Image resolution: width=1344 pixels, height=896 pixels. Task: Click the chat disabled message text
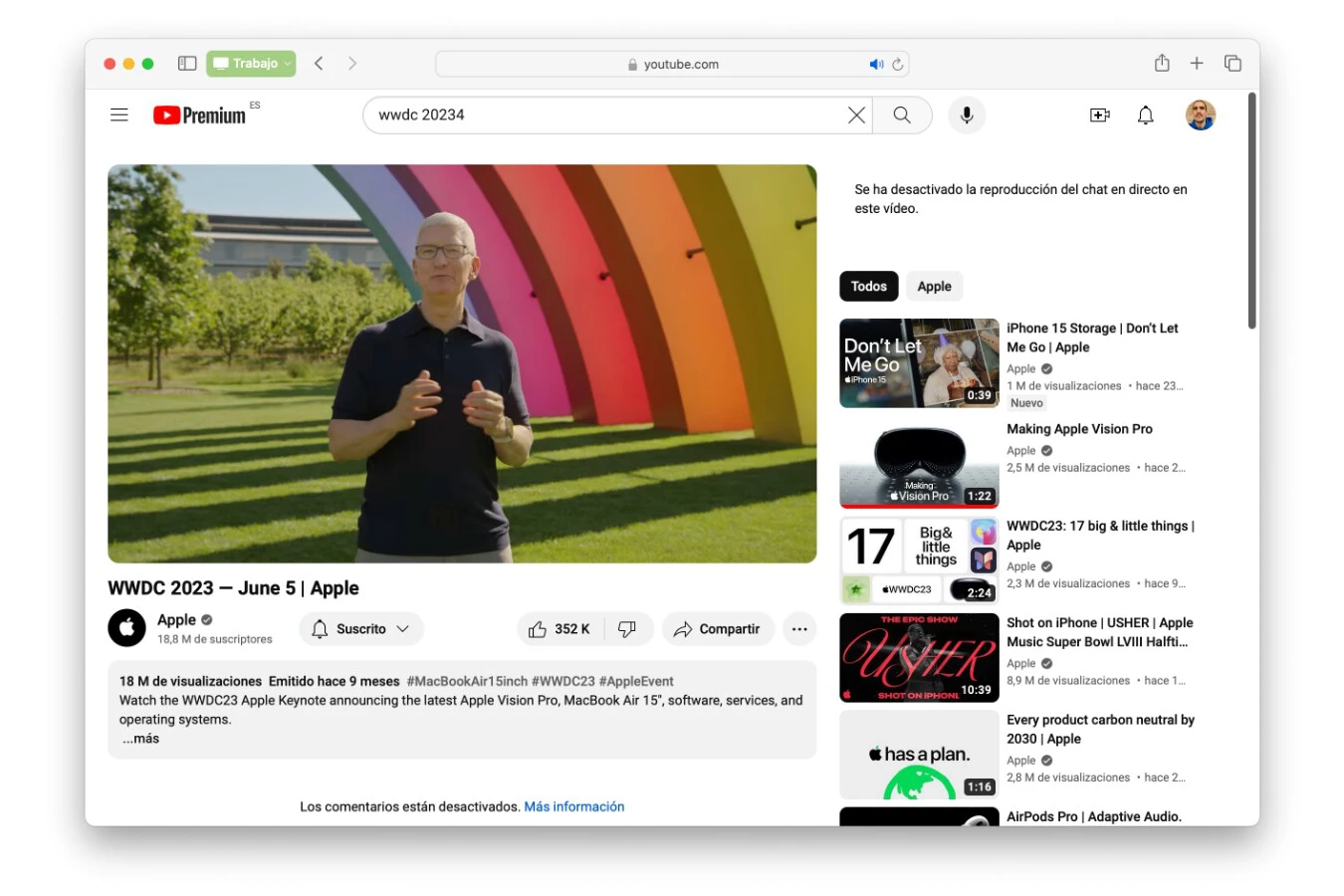click(1020, 199)
